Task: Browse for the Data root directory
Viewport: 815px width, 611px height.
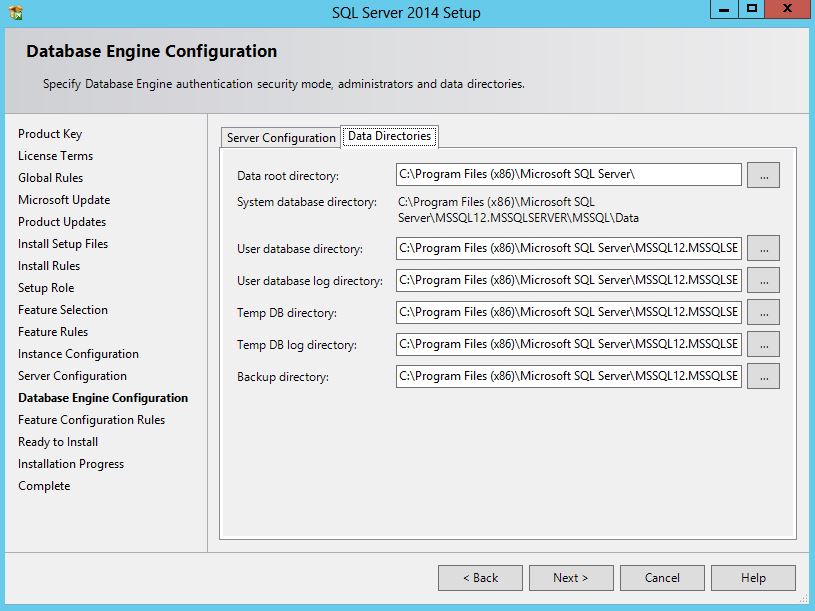Action: (x=763, y=175)
